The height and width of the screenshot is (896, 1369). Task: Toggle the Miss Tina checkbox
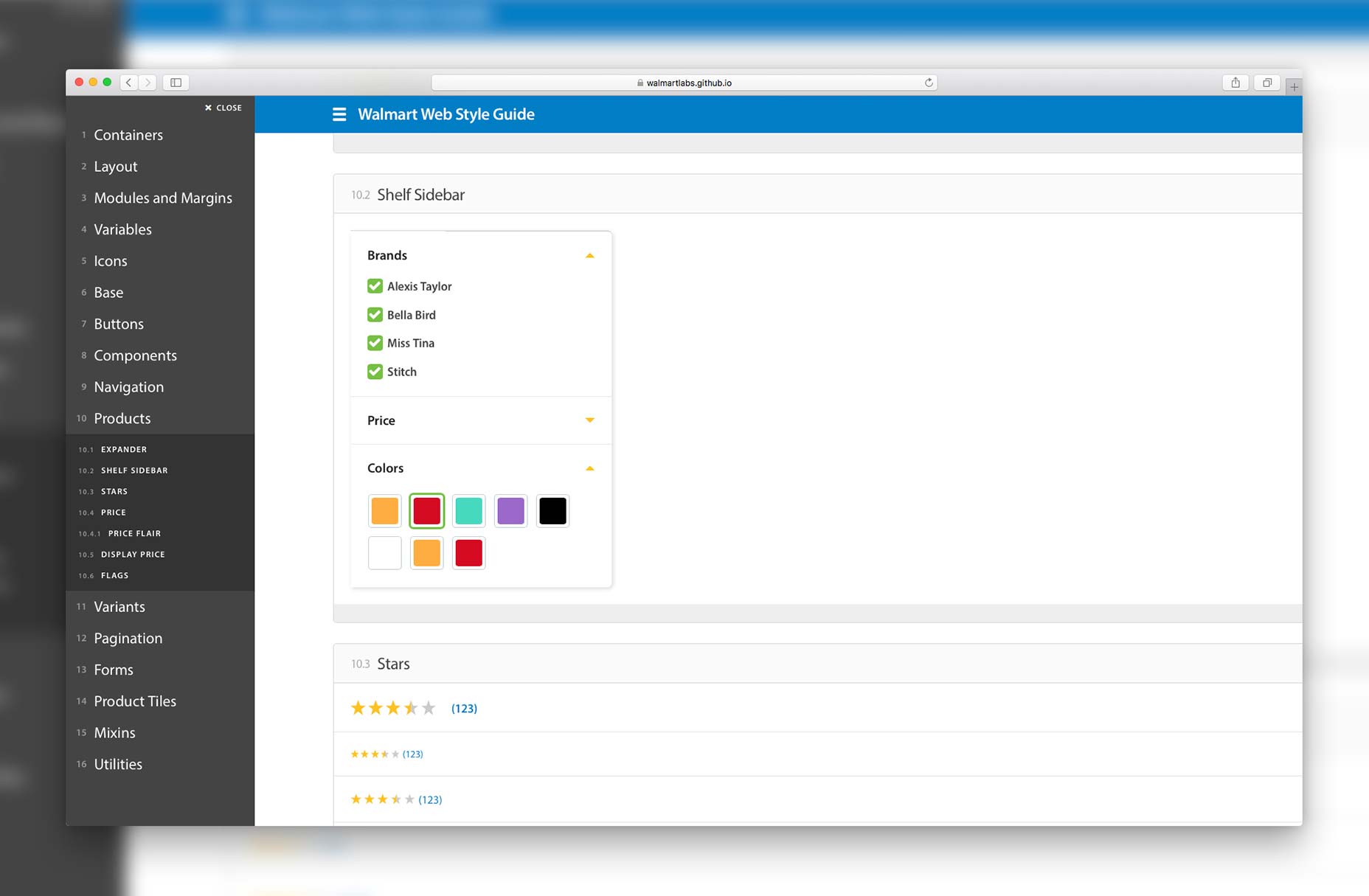(375, 343)
